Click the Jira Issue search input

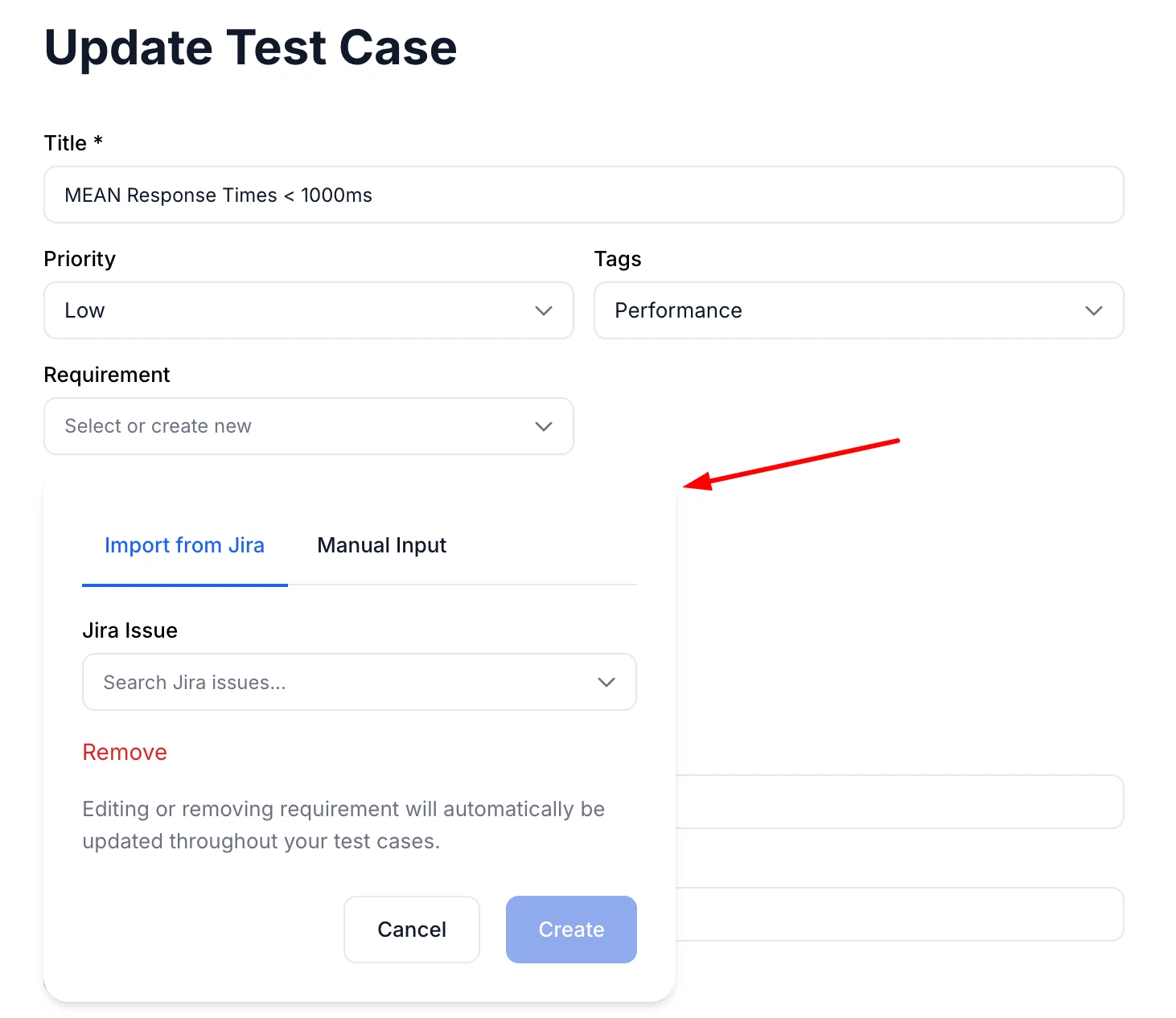322,682
